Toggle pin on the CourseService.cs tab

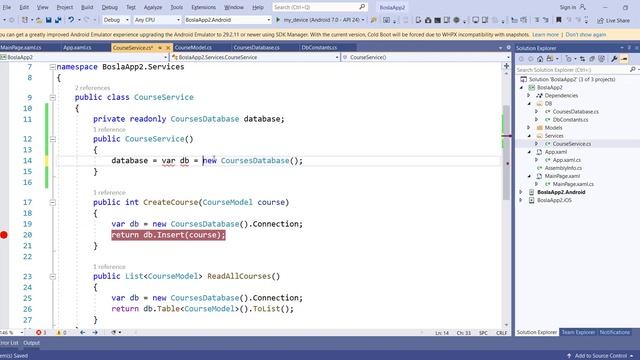[x=160, y=48]
